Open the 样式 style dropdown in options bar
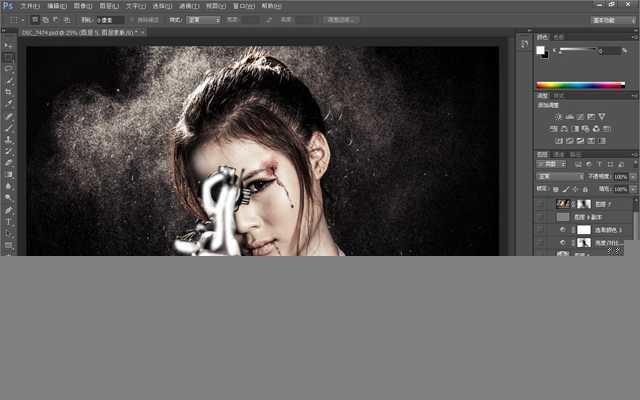640x400 pixels. pyautogui.click(x=203, y=20)
